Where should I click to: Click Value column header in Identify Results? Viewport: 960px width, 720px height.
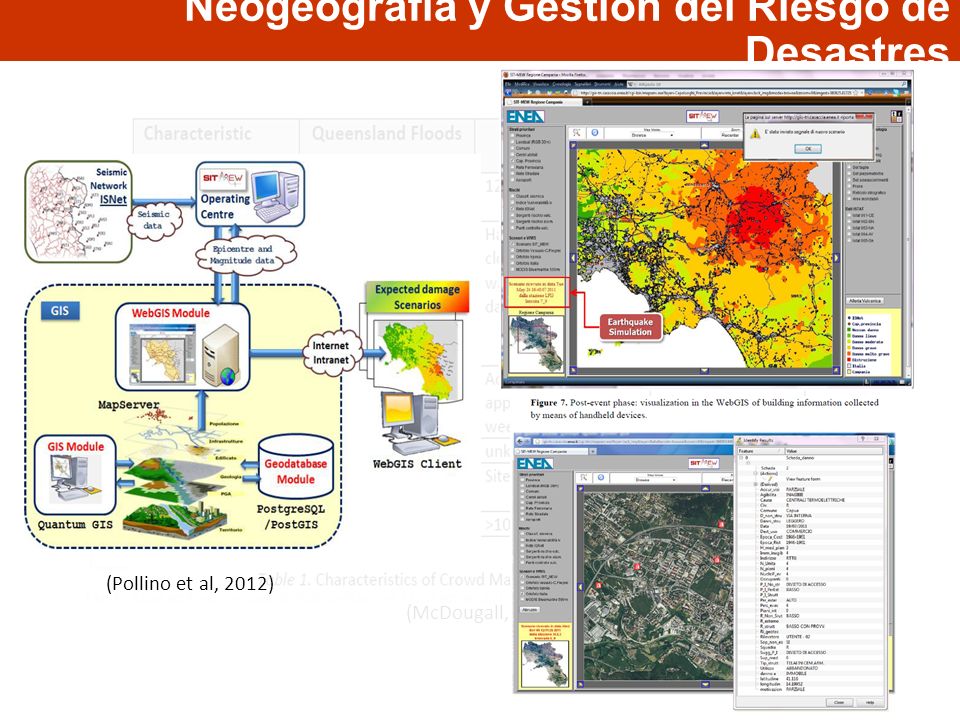(833, 451)
